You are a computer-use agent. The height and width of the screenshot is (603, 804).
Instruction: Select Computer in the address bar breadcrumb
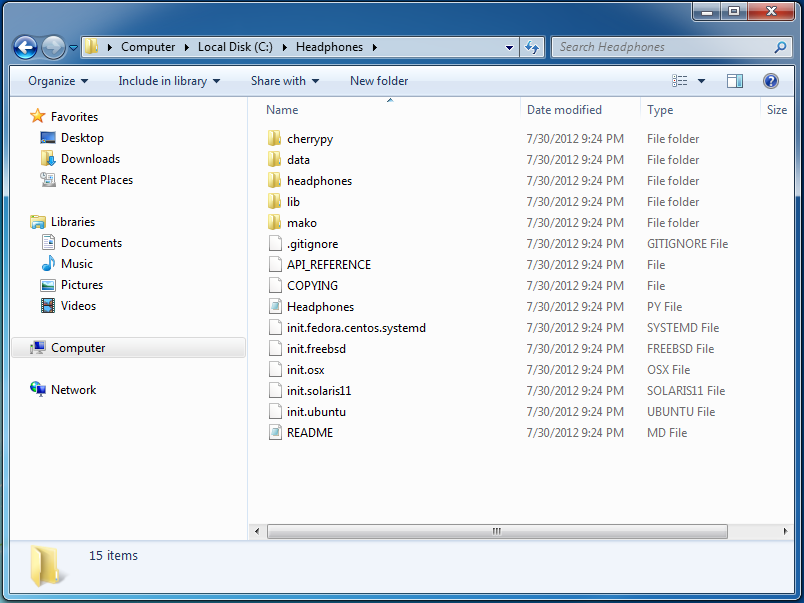[x=148, y=47]
